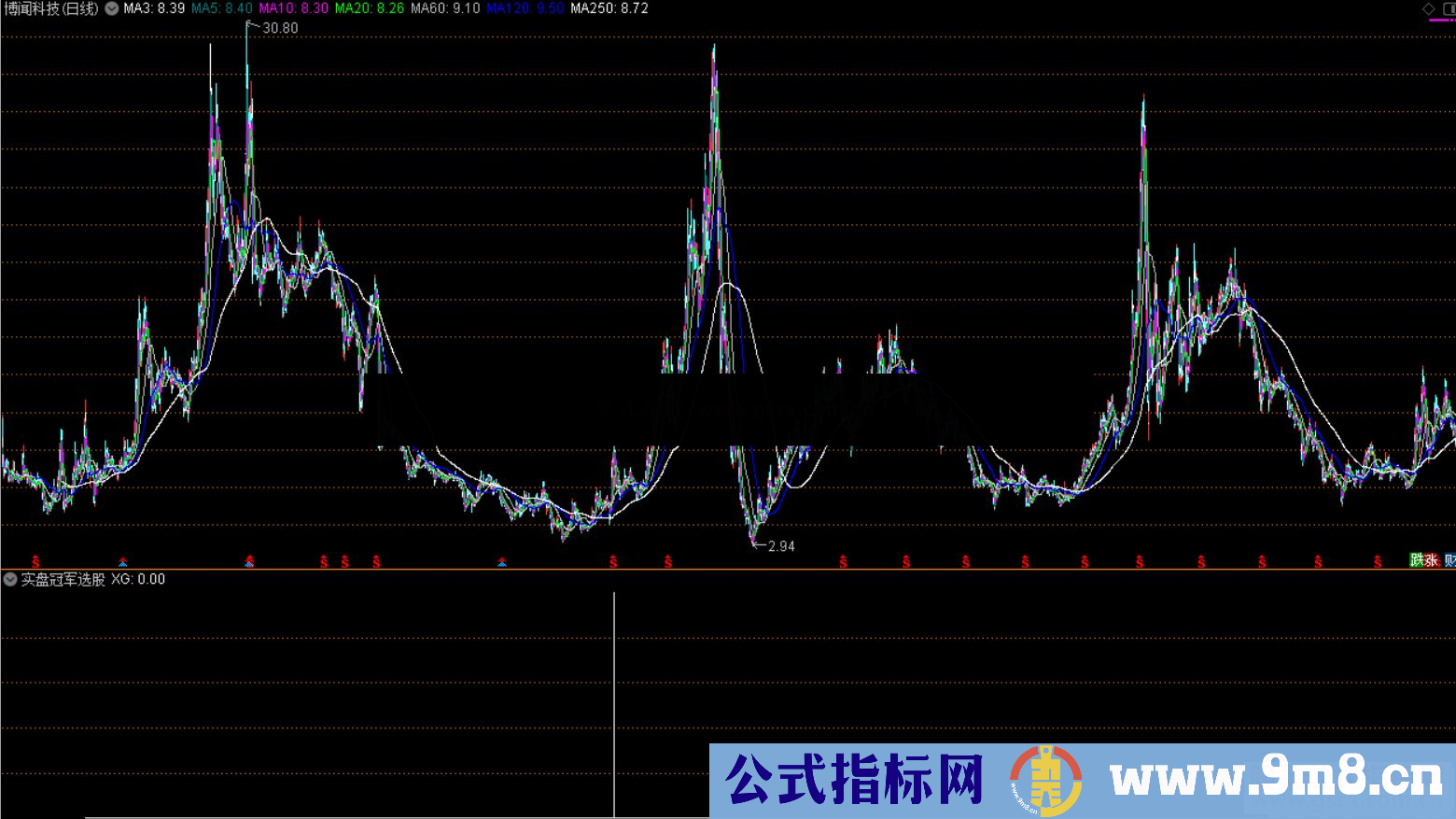Expand the 实盘冠军选股 indicator dropdown arrow
This screenshot has width=1456, height=819.
click(x=10, y=579)
